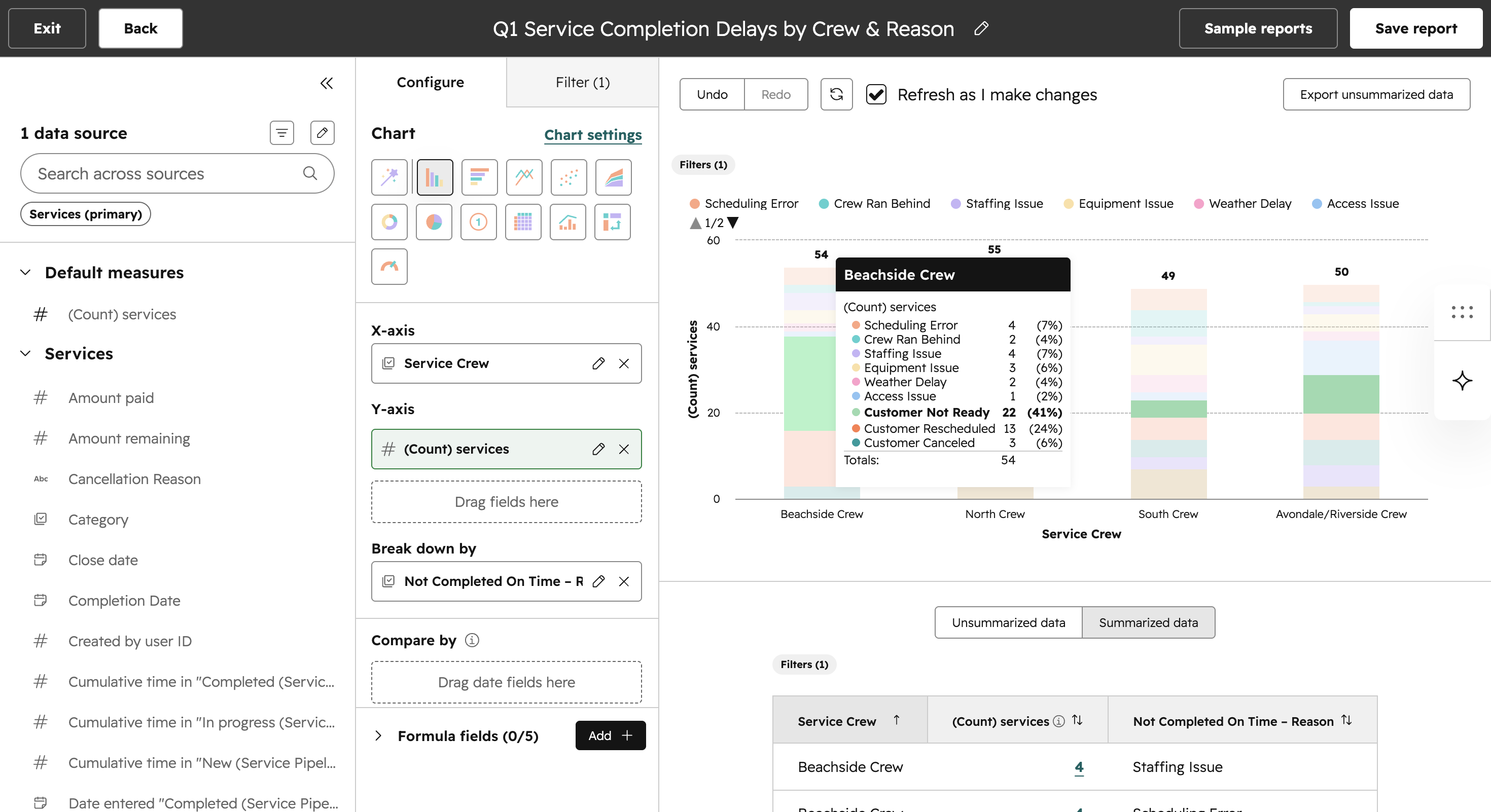Sort by Not Completed On Time Reason
1491x812 pixels.
coord(1347,720)
